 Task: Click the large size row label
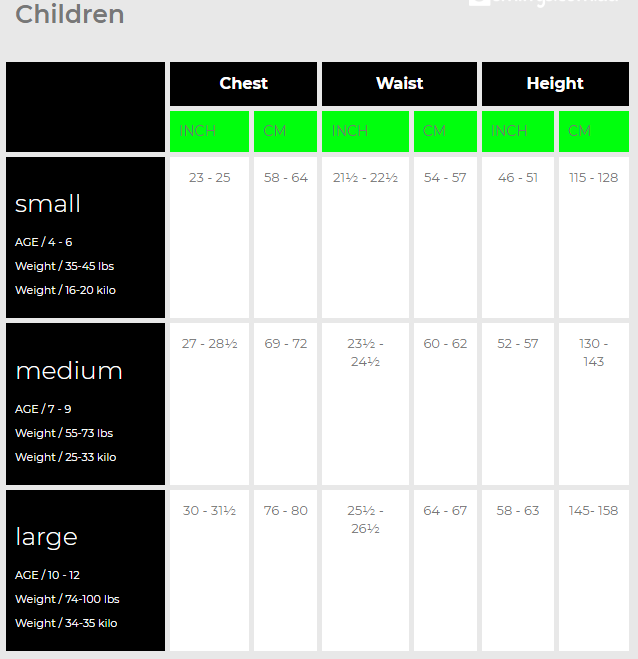47,537
